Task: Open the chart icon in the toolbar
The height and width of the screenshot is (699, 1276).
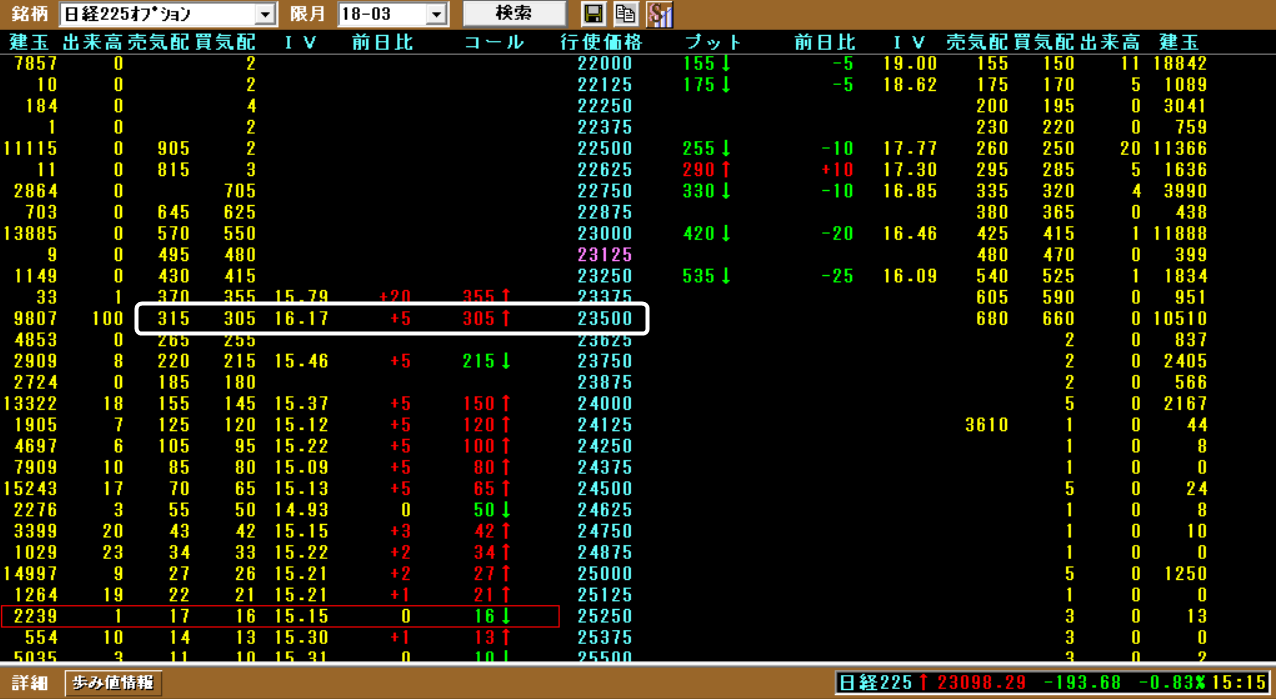Action: tap(660, 14)
